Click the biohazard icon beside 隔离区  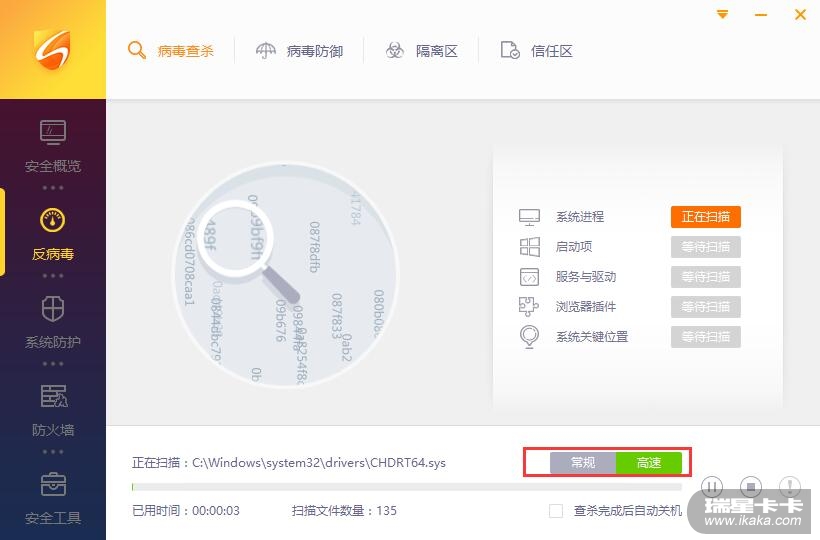395,51
